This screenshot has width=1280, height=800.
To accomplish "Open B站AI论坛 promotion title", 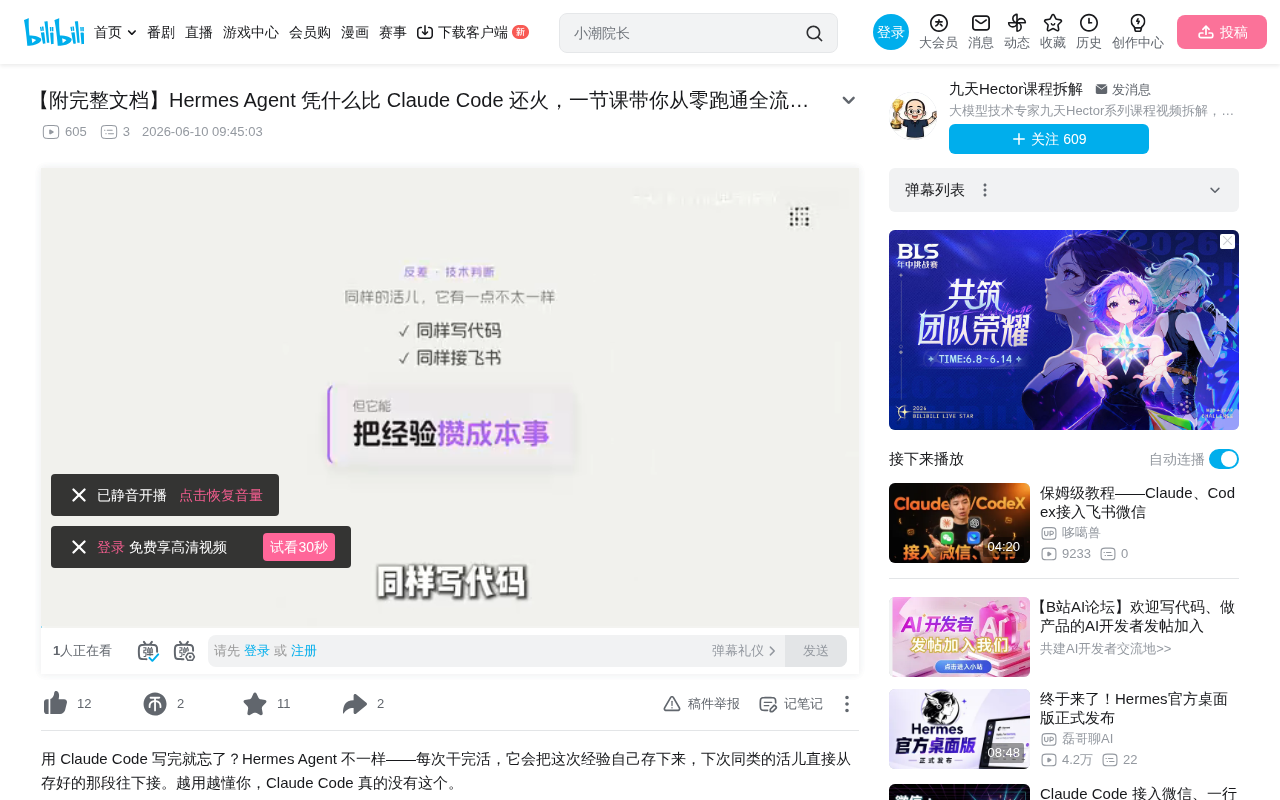I will pyautogui.click(x=1136, y=616).
